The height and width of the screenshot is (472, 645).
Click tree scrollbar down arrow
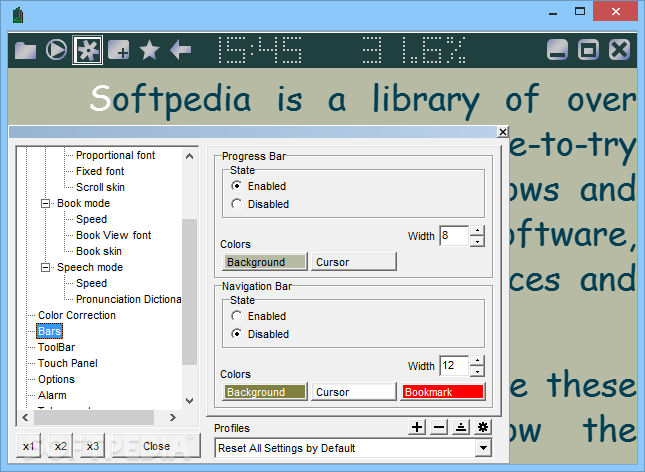click(190, 400)
